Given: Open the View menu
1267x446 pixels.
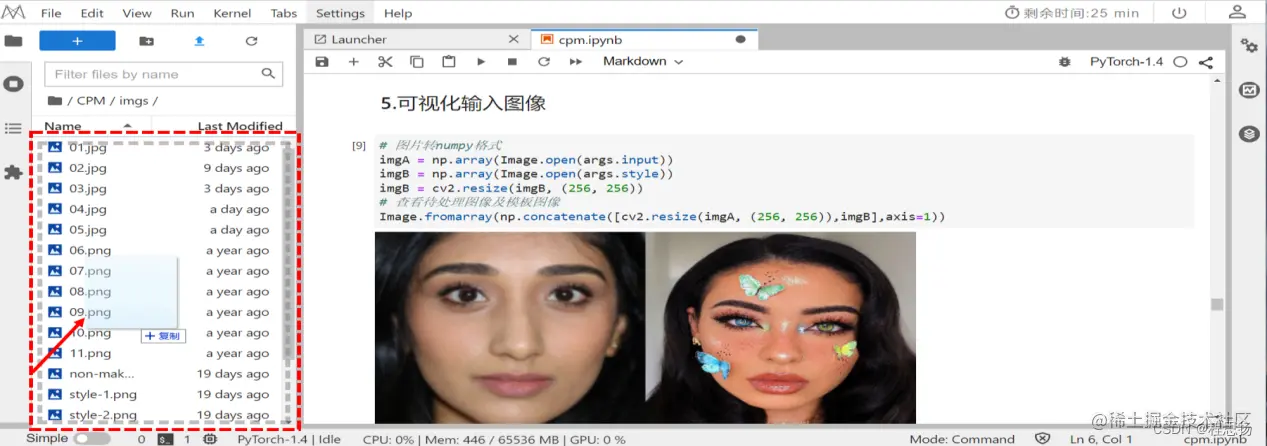Looking at the screenshot, I should [x=137, y=13].
